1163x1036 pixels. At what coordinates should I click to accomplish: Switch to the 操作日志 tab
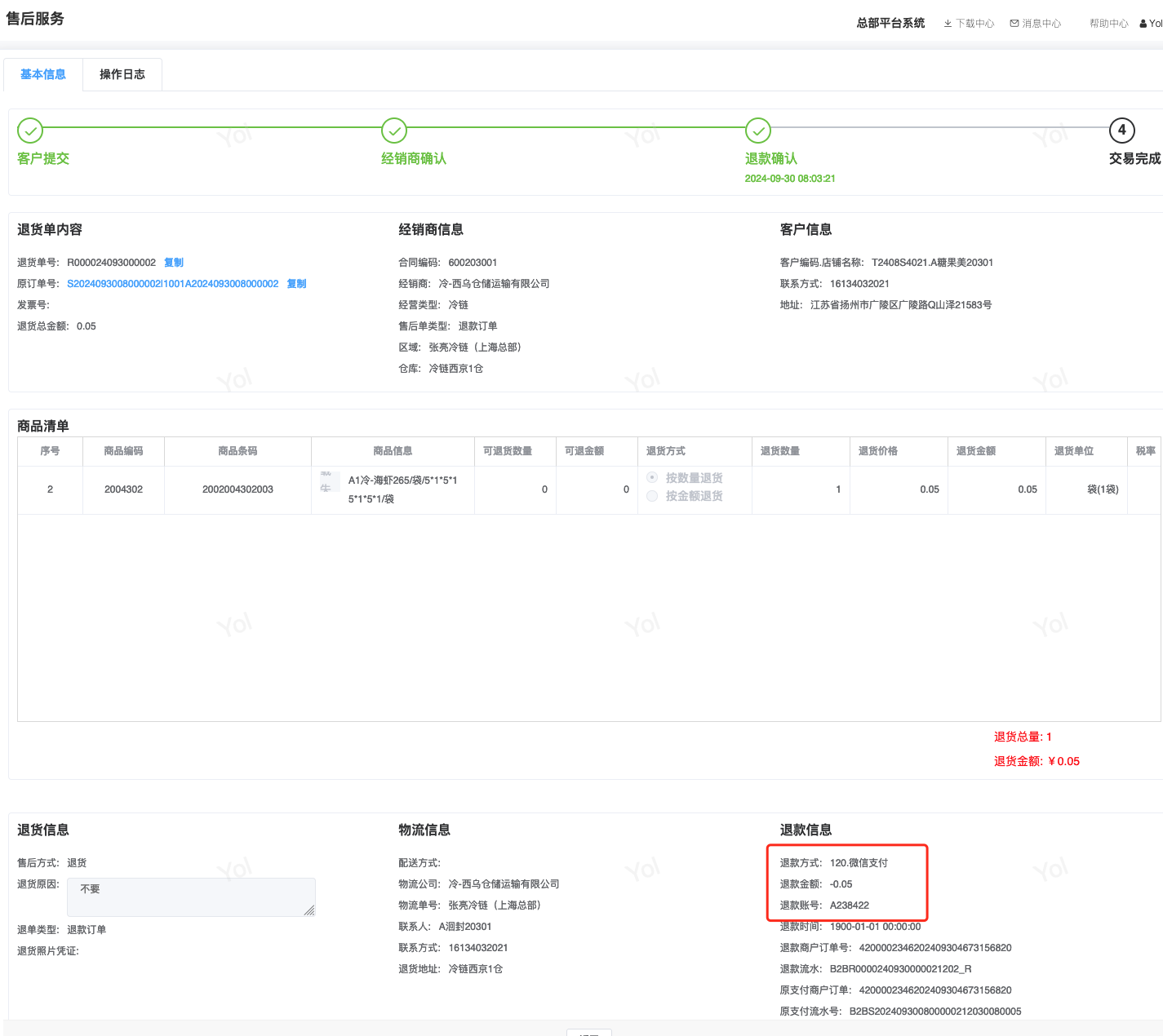tap(122, 74)
